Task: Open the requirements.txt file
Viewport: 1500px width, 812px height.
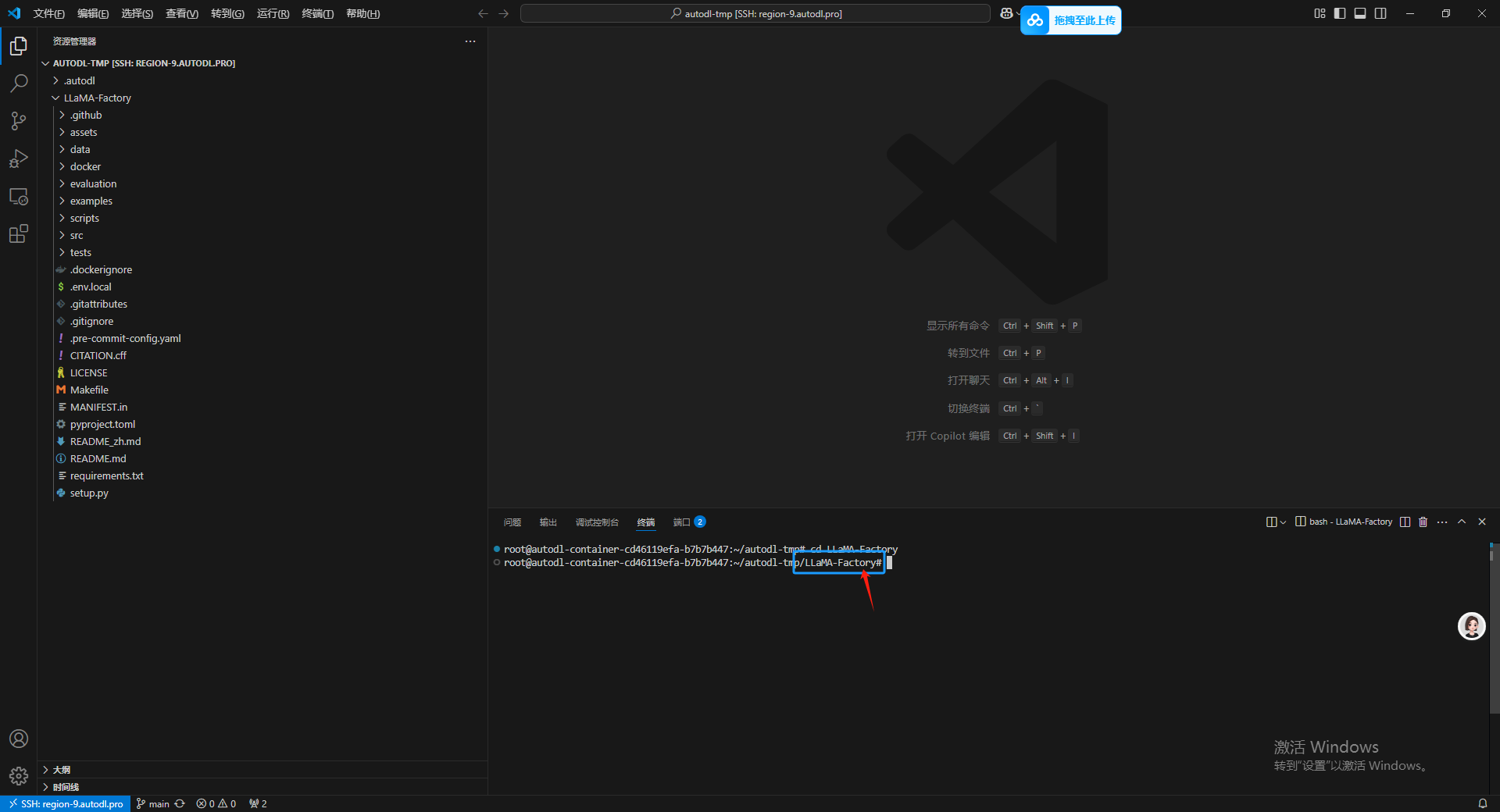Action: 262,475
